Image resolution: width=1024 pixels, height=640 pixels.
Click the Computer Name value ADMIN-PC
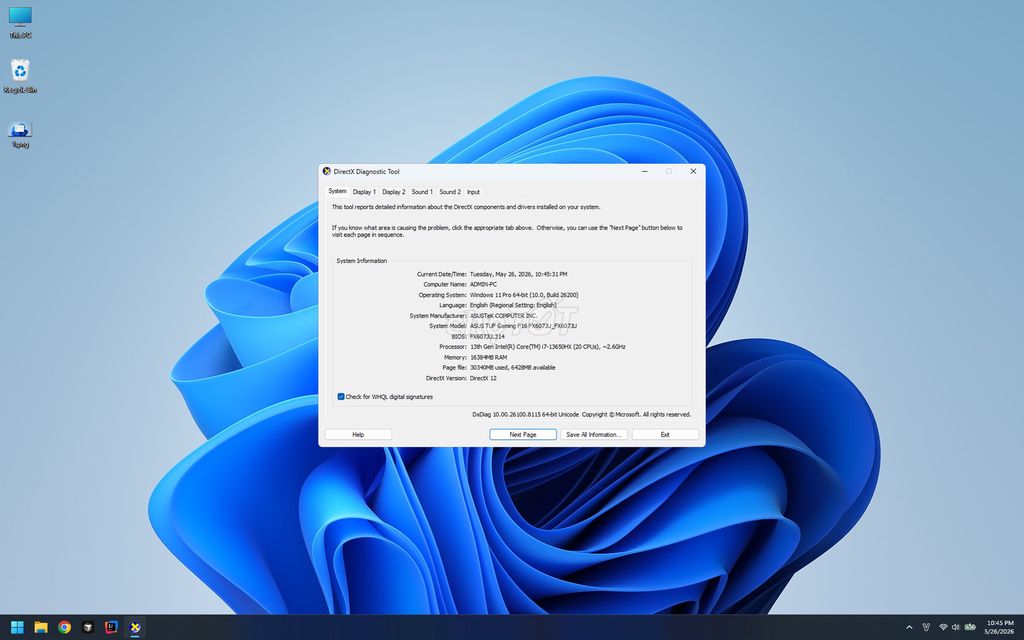click(x=483, y=285)
